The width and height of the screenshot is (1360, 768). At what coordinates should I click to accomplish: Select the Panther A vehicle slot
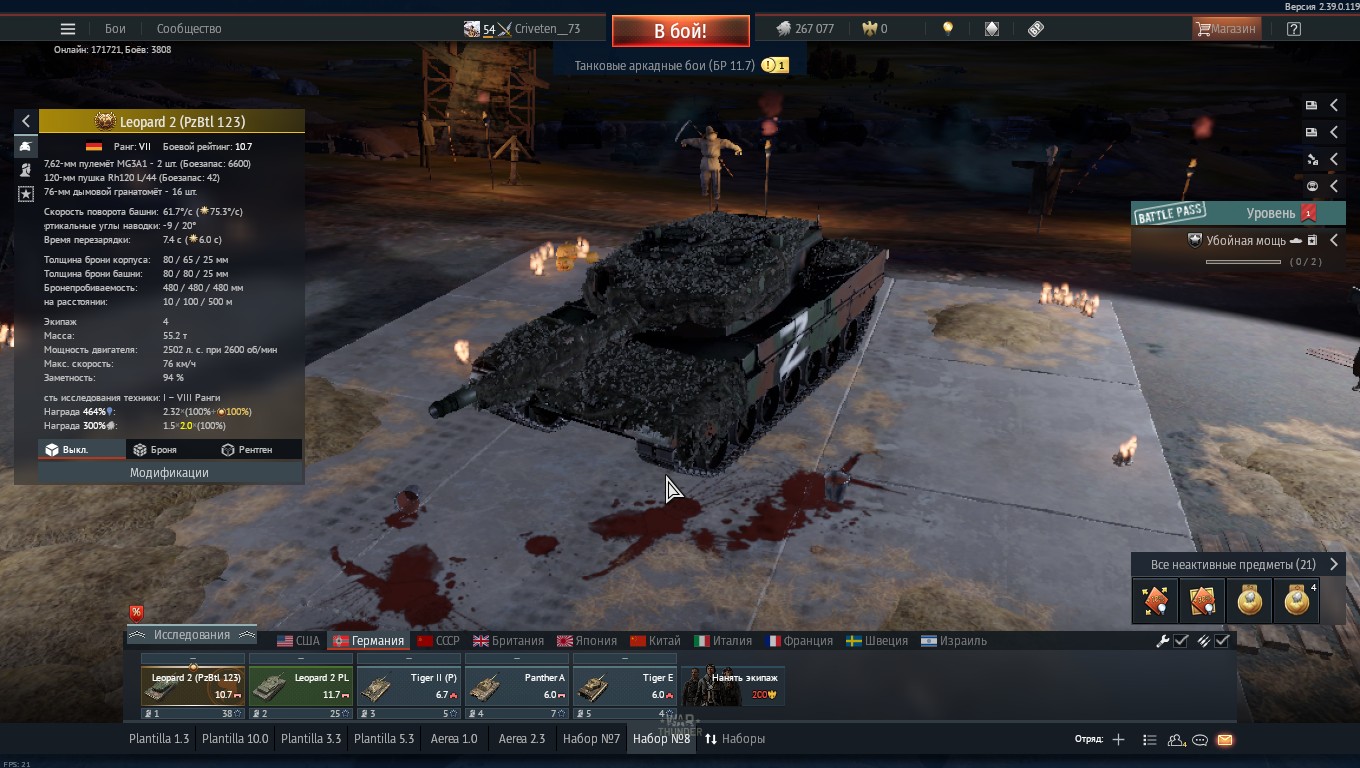517,686
